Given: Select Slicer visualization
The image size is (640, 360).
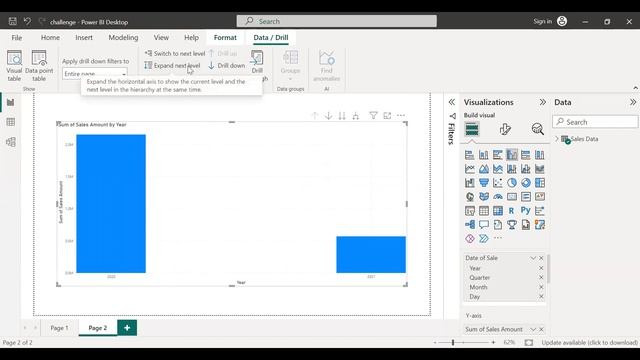Looking at the screenshot, I should coord(470,211).
